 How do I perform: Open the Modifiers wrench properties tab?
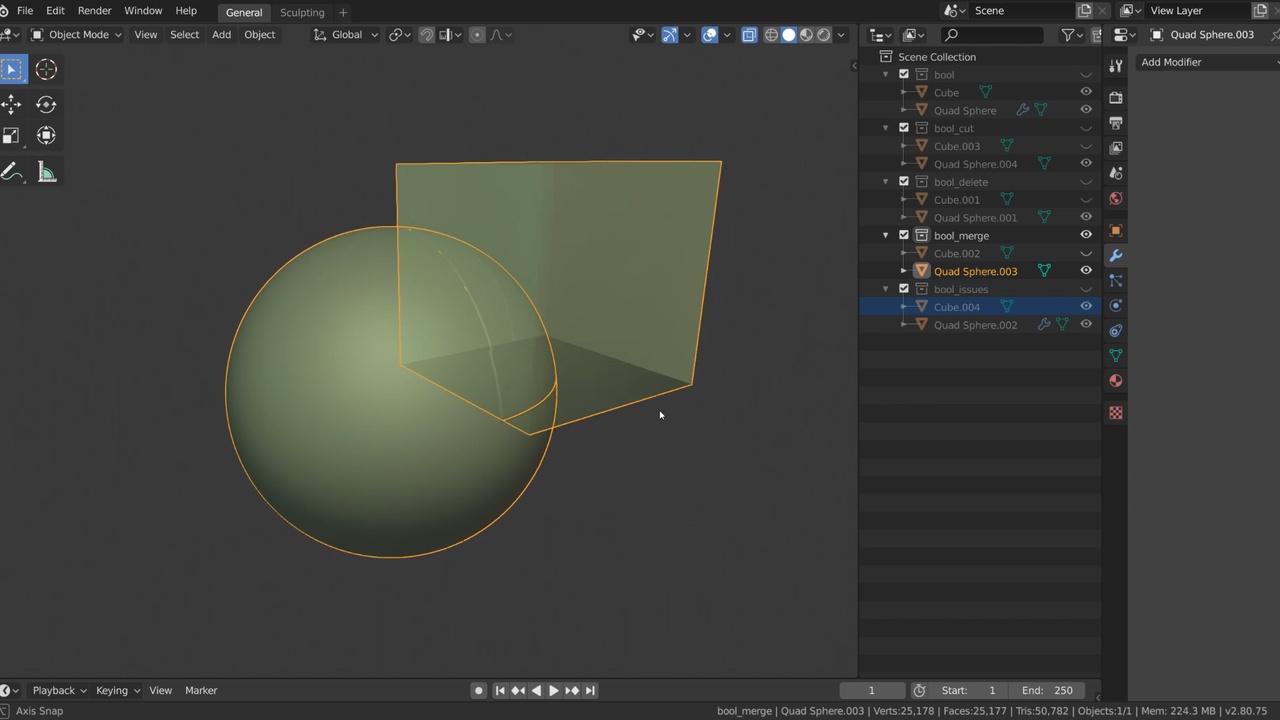pyautogui.click(x=1116, y=256)
